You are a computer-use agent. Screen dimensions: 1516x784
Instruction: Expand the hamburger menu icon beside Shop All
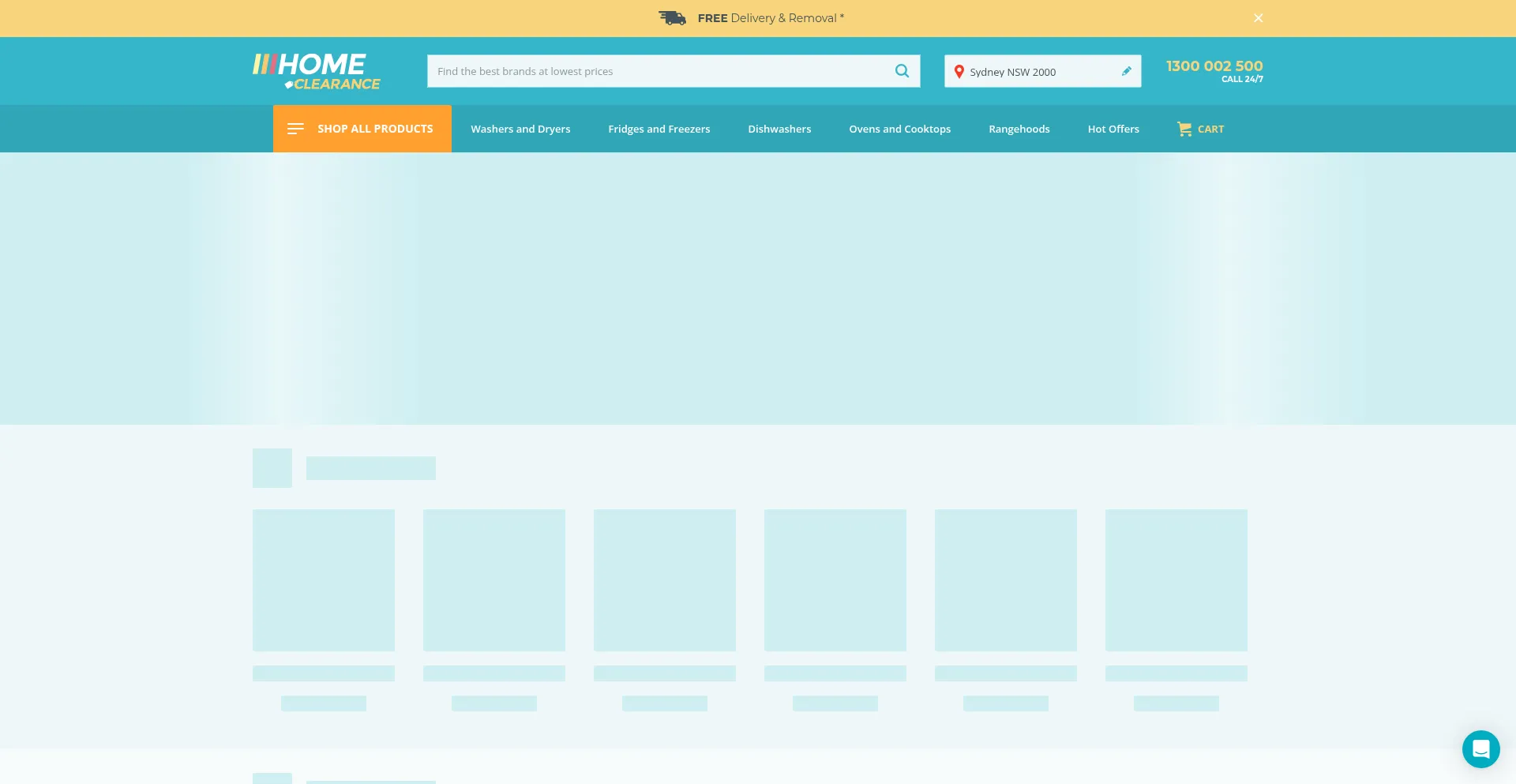point(295,129)
